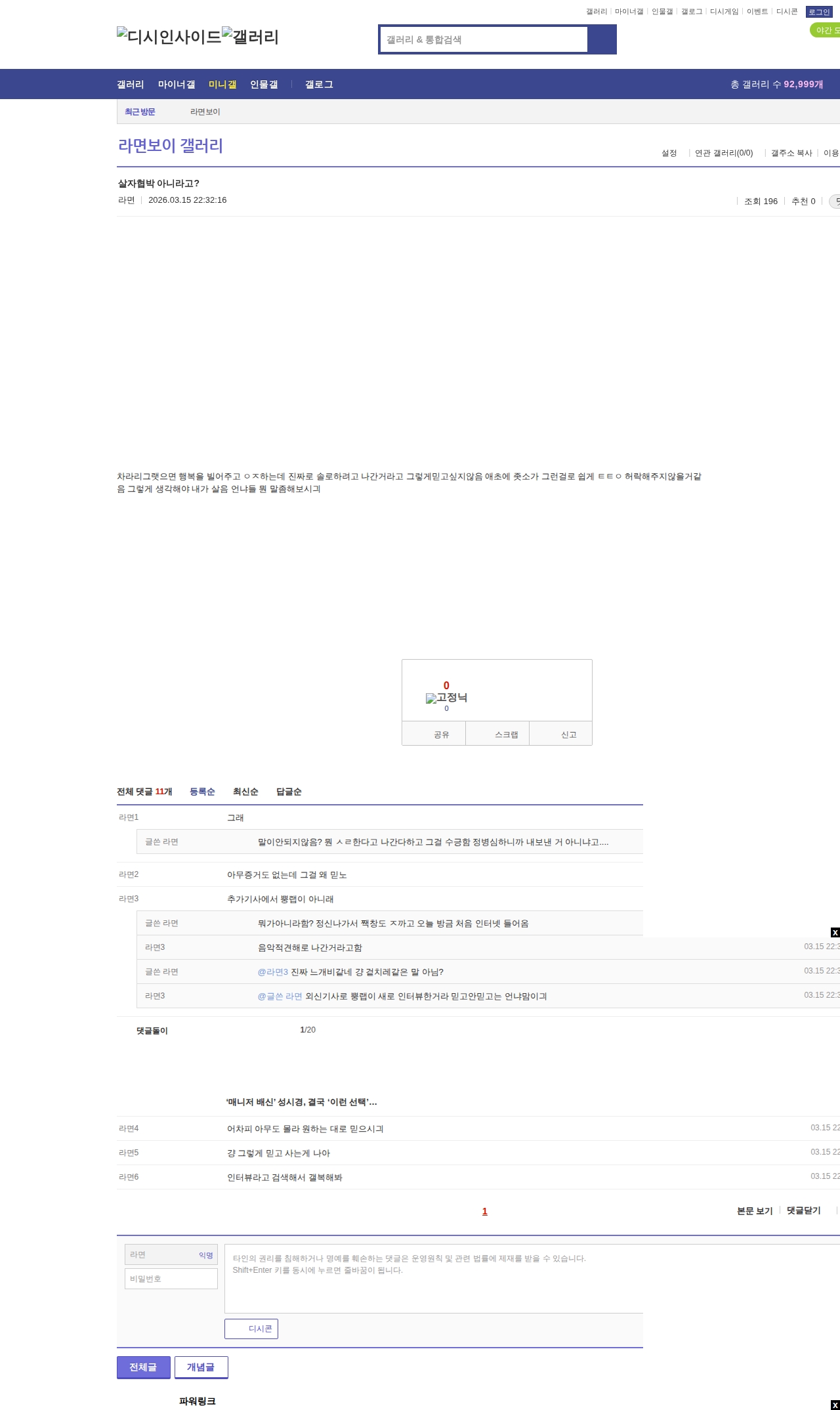Close the ad with the black X by the comments
Image resolution: width=840 pixels, height=1410 pixels.
(835, 932)
